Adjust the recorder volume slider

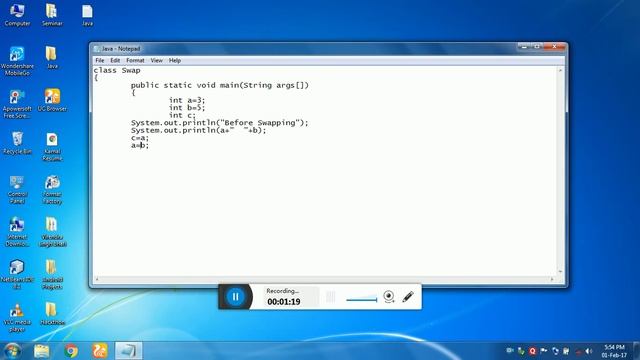coord(362,299)
